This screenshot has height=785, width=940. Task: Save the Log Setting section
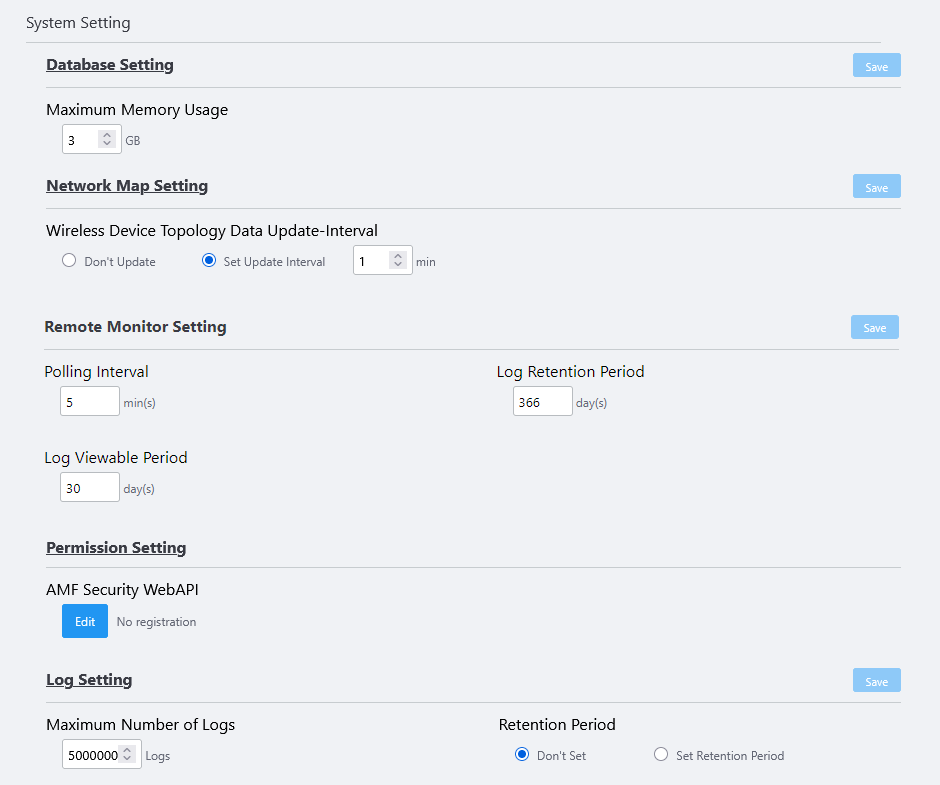tap(876, 681)
